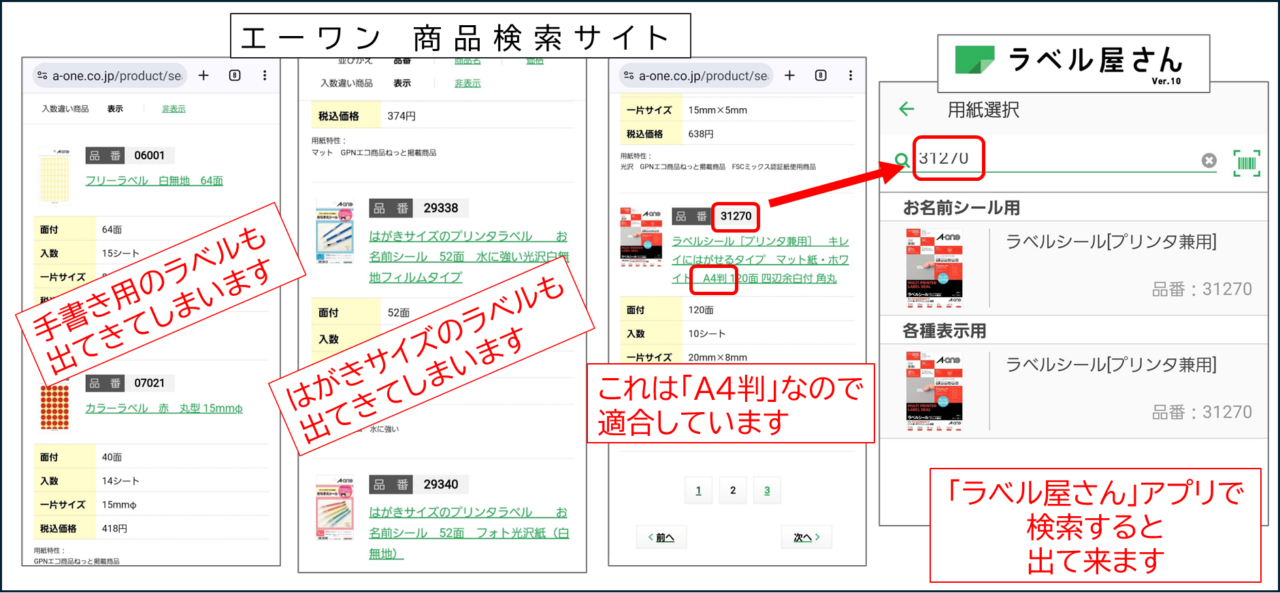Click 面付 64面 value
This screenshot has height=593, width=1280.
click(112, 229)
